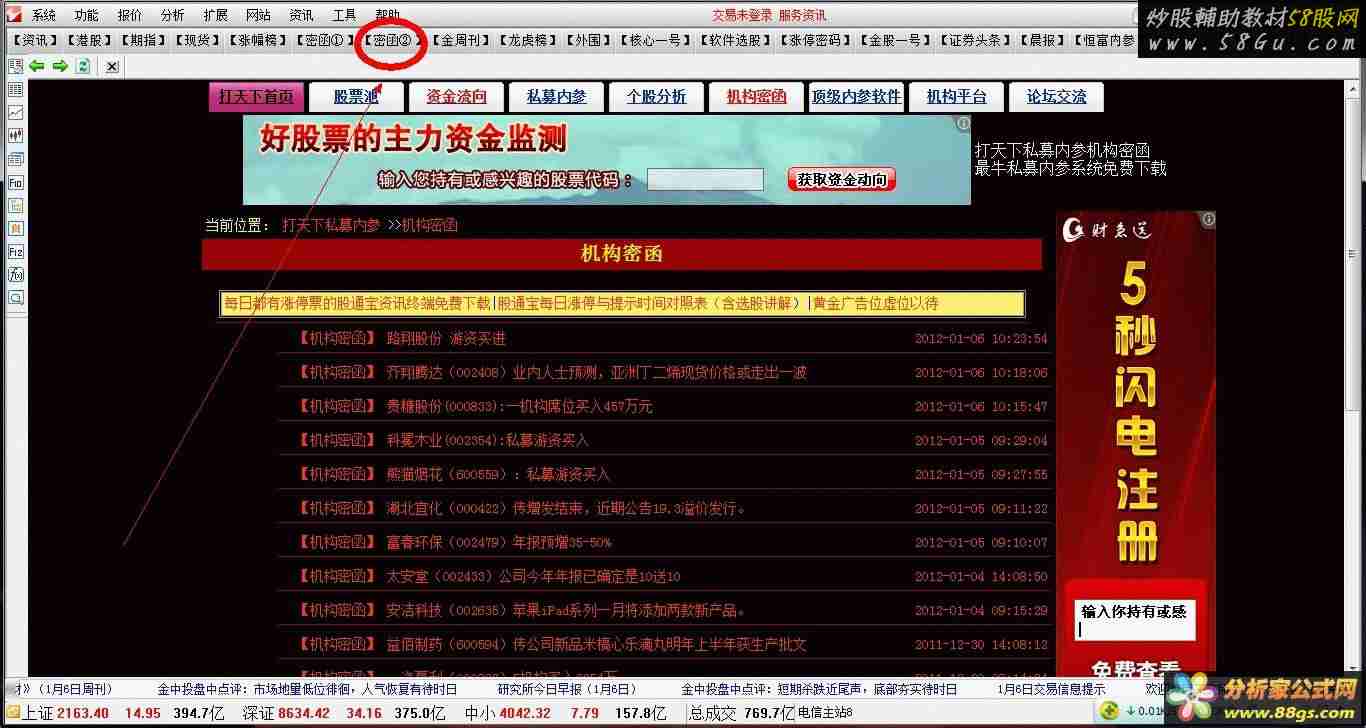Screen dimensions: 1366x728
Task: Click the F10 icon in left sidebar
Action: click(15, 183)
